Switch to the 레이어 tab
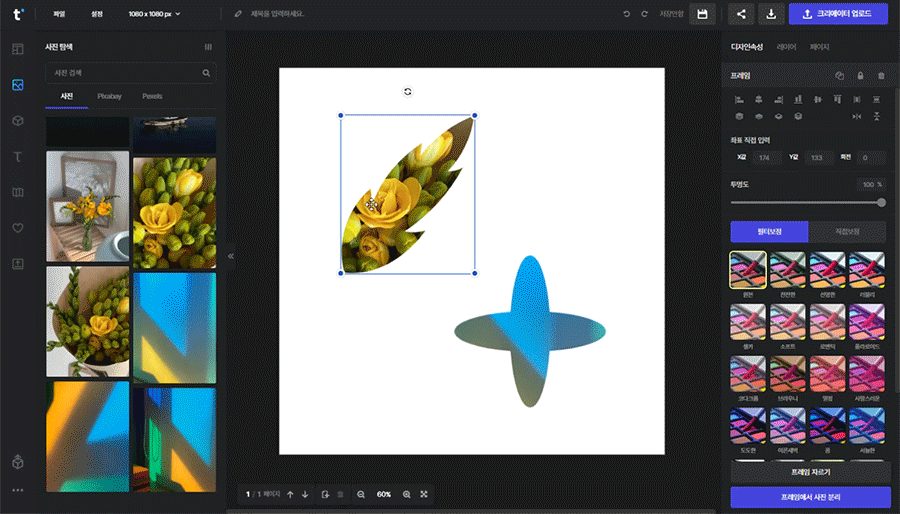The image size is (900, 514). point(787,47)
